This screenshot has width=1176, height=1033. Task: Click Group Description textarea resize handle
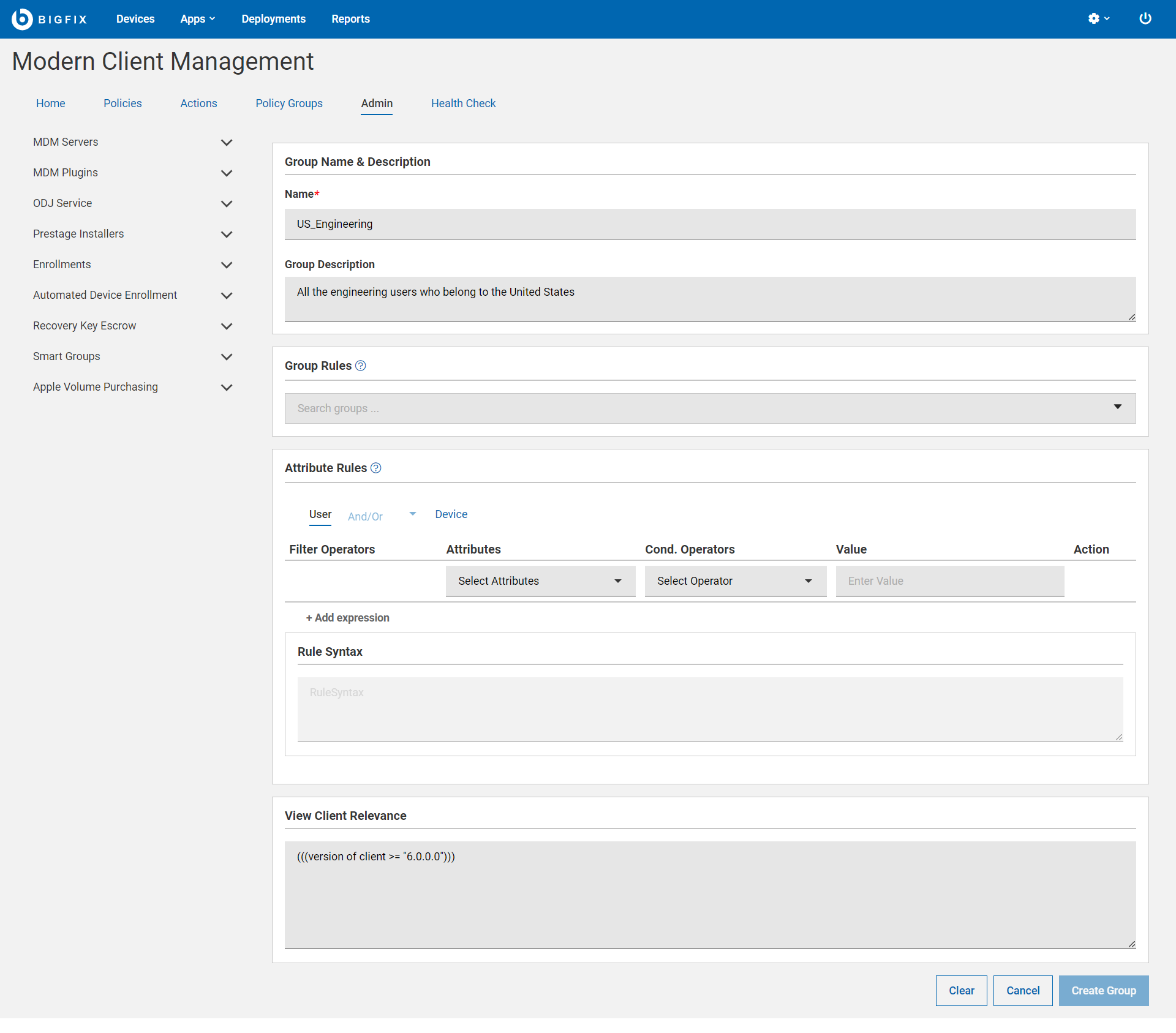[1131, 317]
